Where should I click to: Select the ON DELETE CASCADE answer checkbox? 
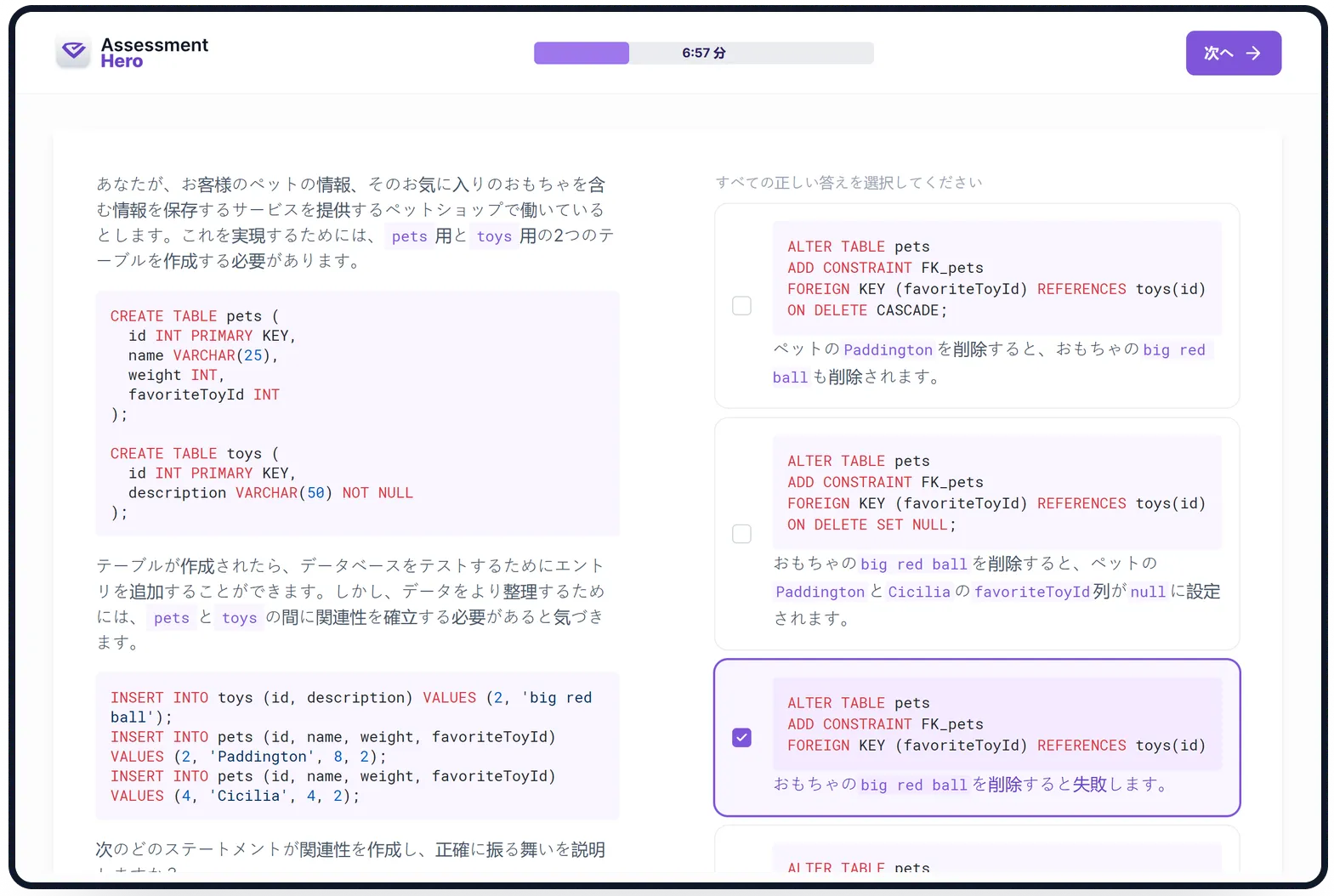click(x=741, y=306)
